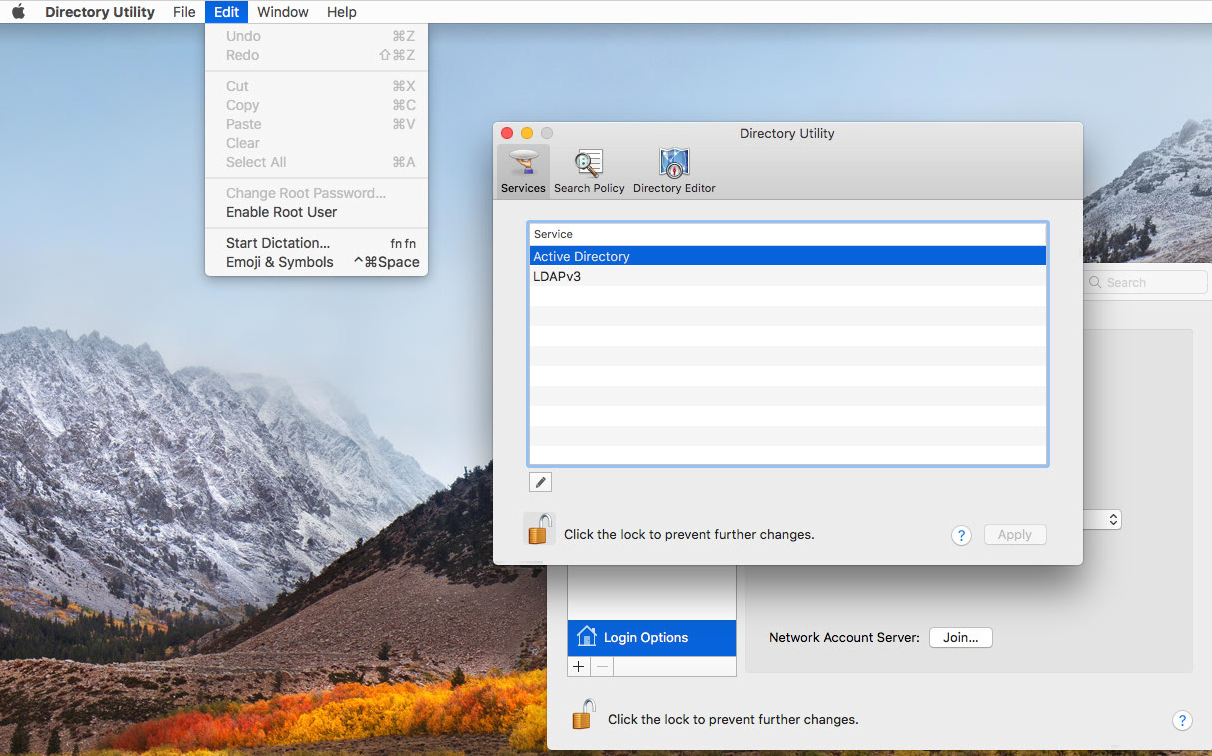Select the LDAPv3 service row

click(788, 276)
